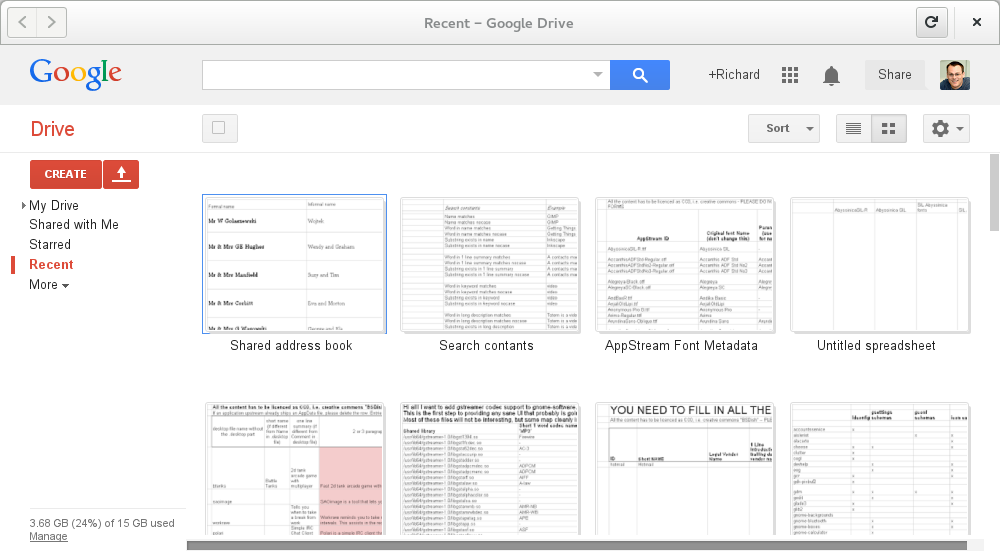Viewport: 1000px width, 551px height.
Task: Open the notifications bell icon
Action: point(831,75)
